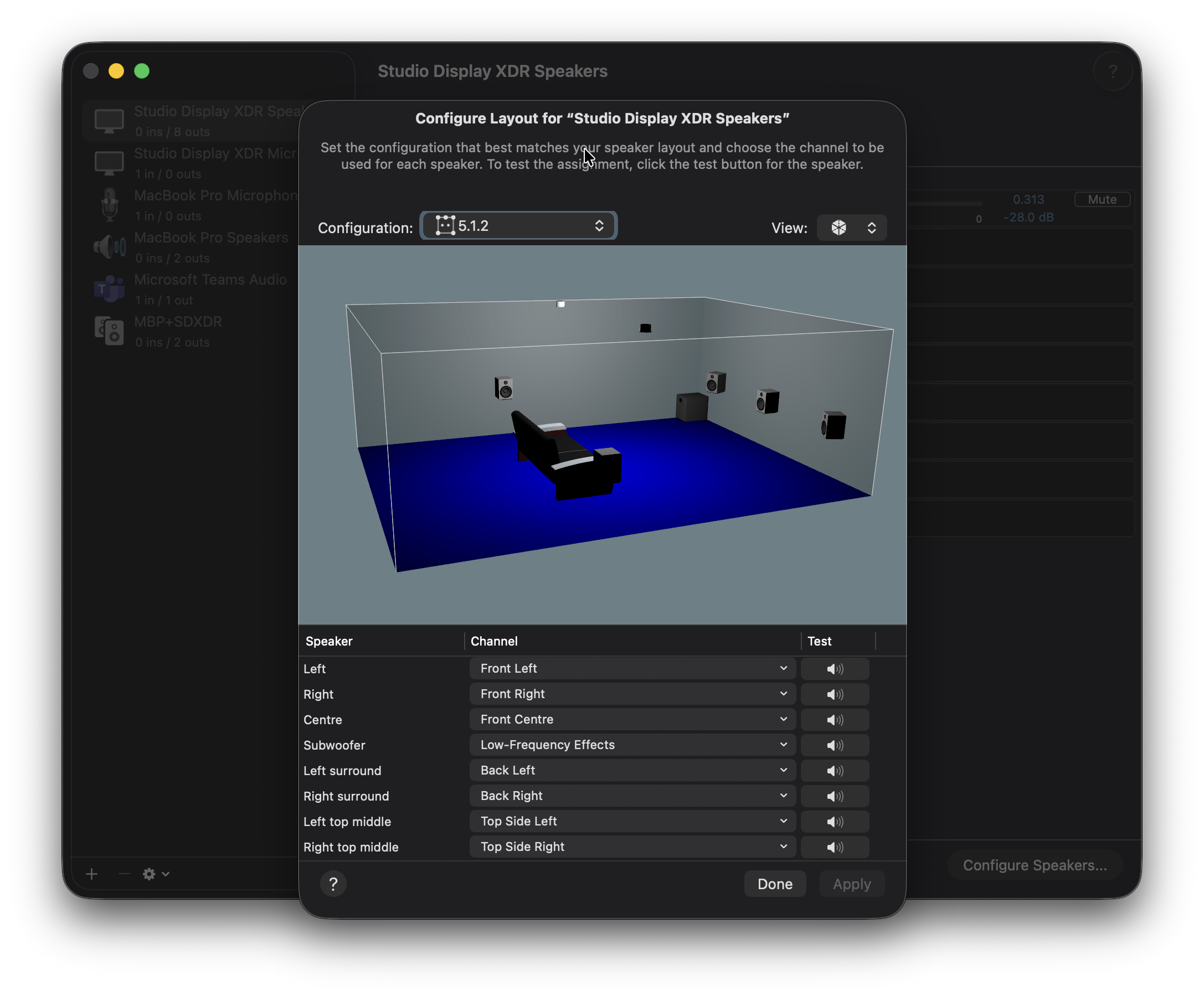Click the volume value 0.313

click(x=1028, y=199)
